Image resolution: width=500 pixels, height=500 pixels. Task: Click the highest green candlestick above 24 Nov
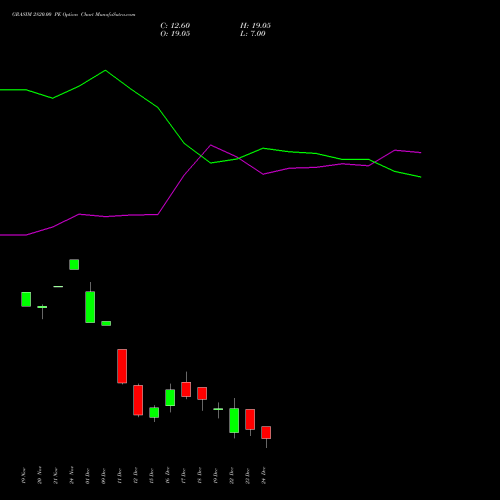[x=74, y=264]
